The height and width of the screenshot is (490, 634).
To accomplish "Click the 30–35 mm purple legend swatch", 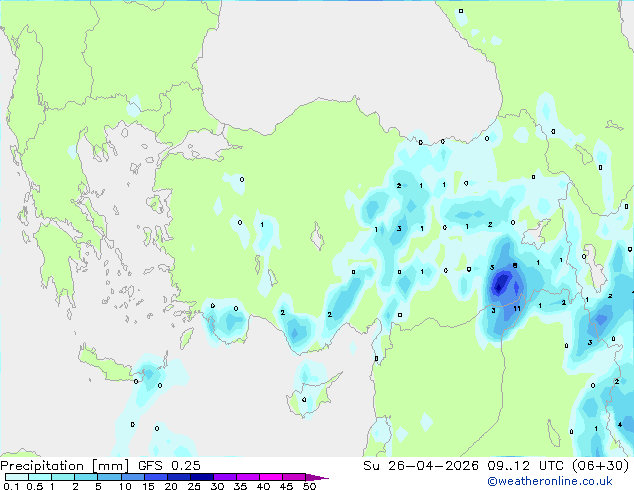I will pyautogui.click(x=224, y=477).
